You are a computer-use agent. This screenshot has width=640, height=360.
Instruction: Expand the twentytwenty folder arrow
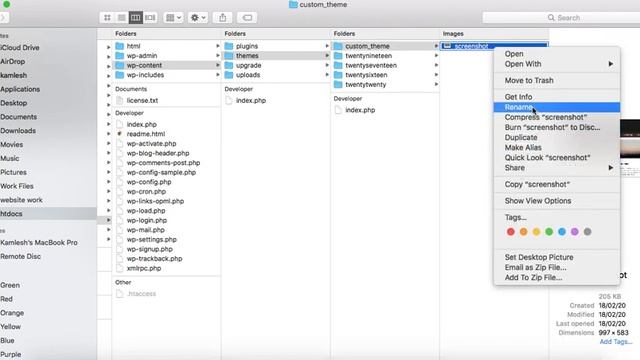(x=436, y=84)
